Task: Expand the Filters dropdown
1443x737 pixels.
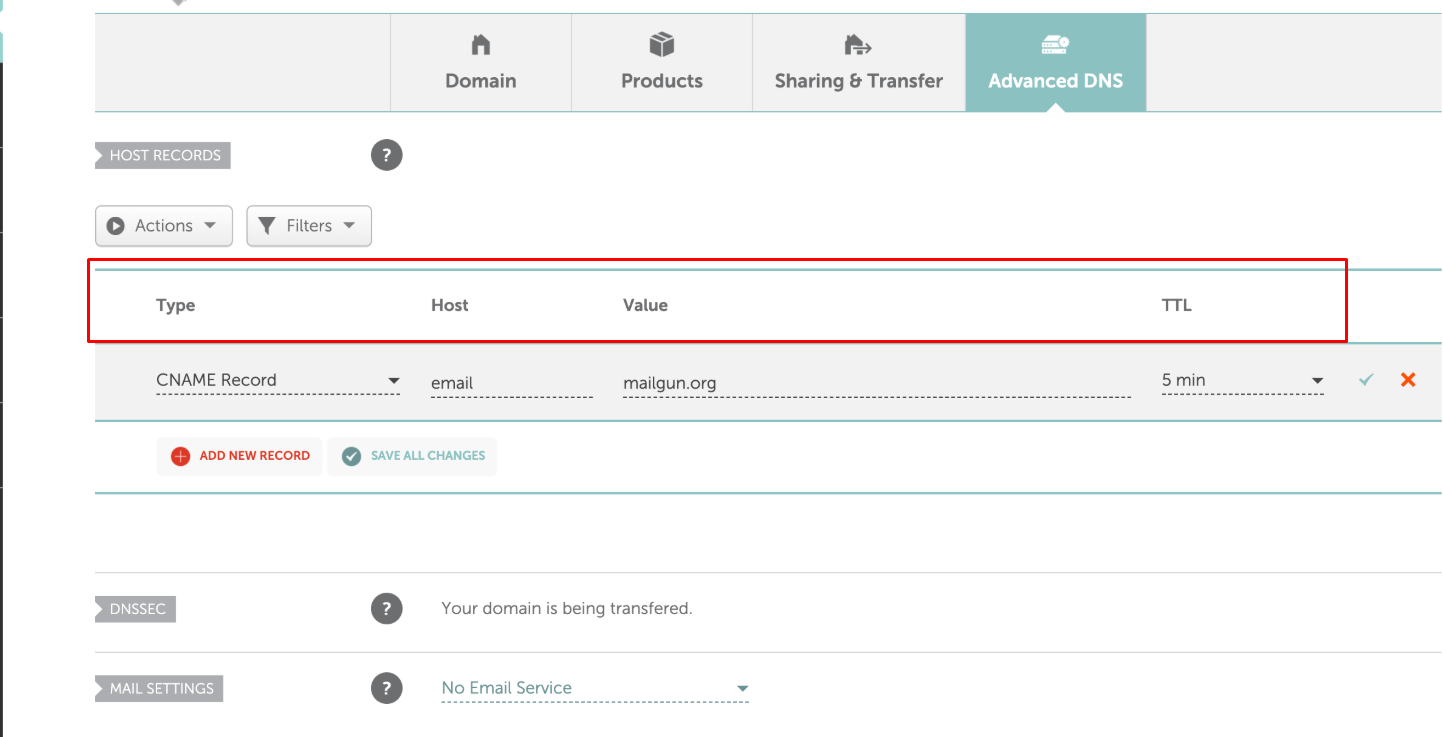Action: [x=309, y=226]
